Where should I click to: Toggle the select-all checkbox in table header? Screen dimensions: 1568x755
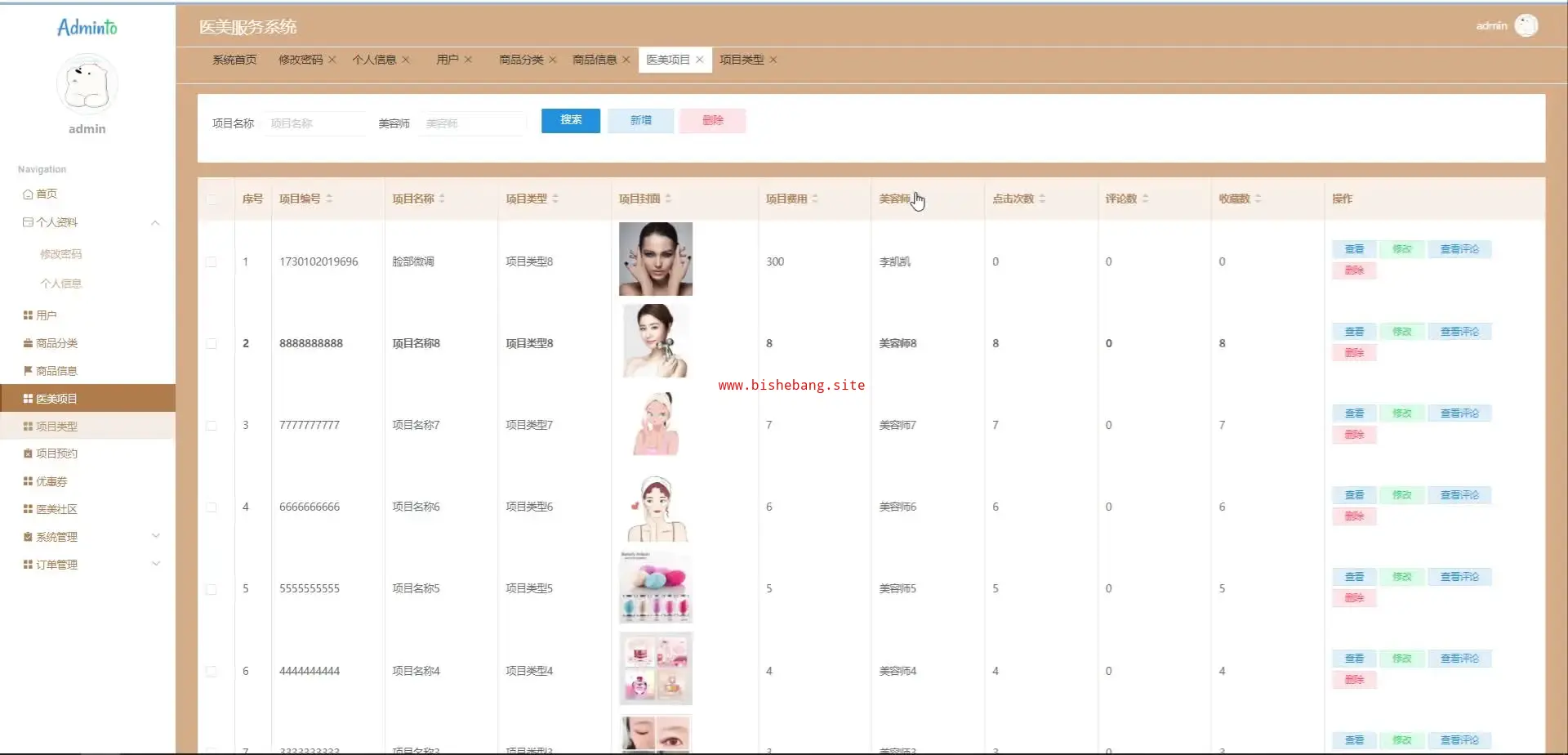[212, 199]
